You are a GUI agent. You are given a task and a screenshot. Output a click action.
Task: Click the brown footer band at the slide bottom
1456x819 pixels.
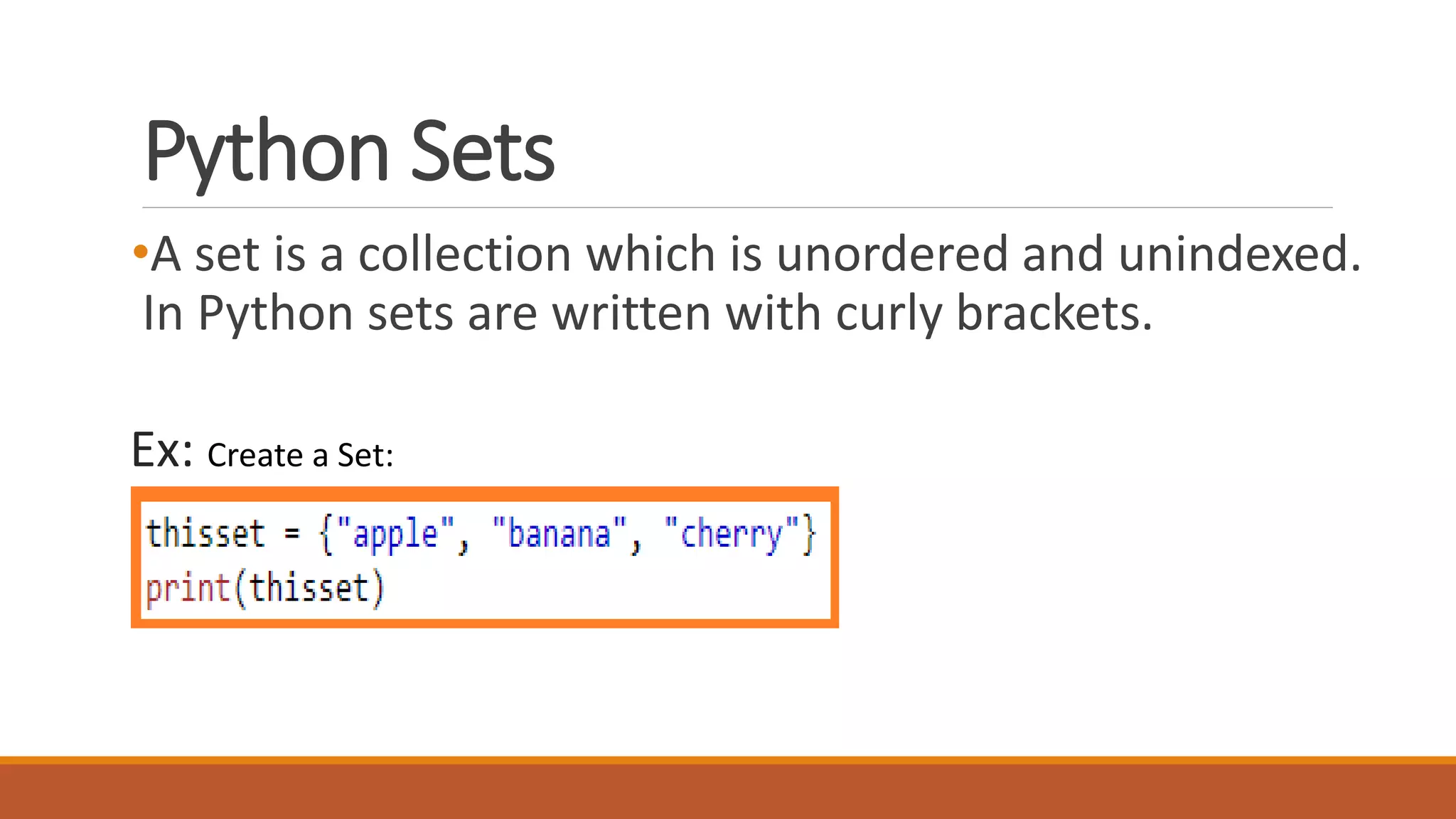(x=728, y=791)
